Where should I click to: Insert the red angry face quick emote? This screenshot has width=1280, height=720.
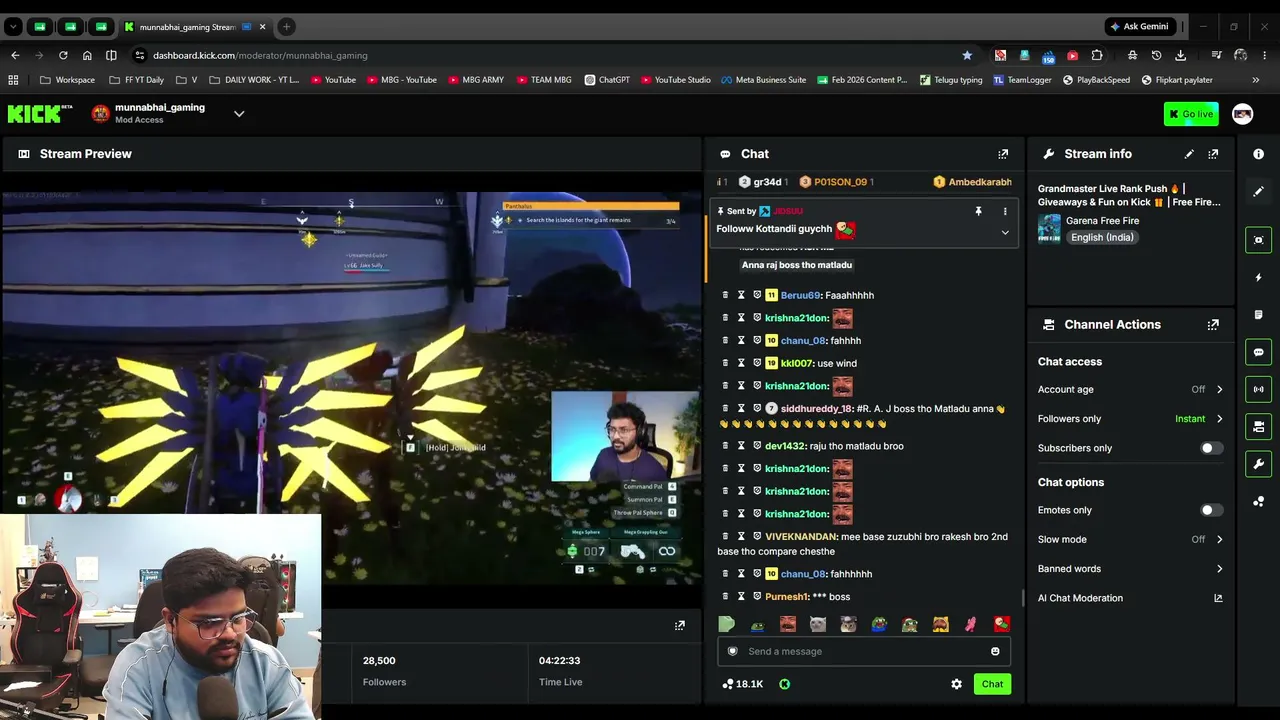[788, 625]
